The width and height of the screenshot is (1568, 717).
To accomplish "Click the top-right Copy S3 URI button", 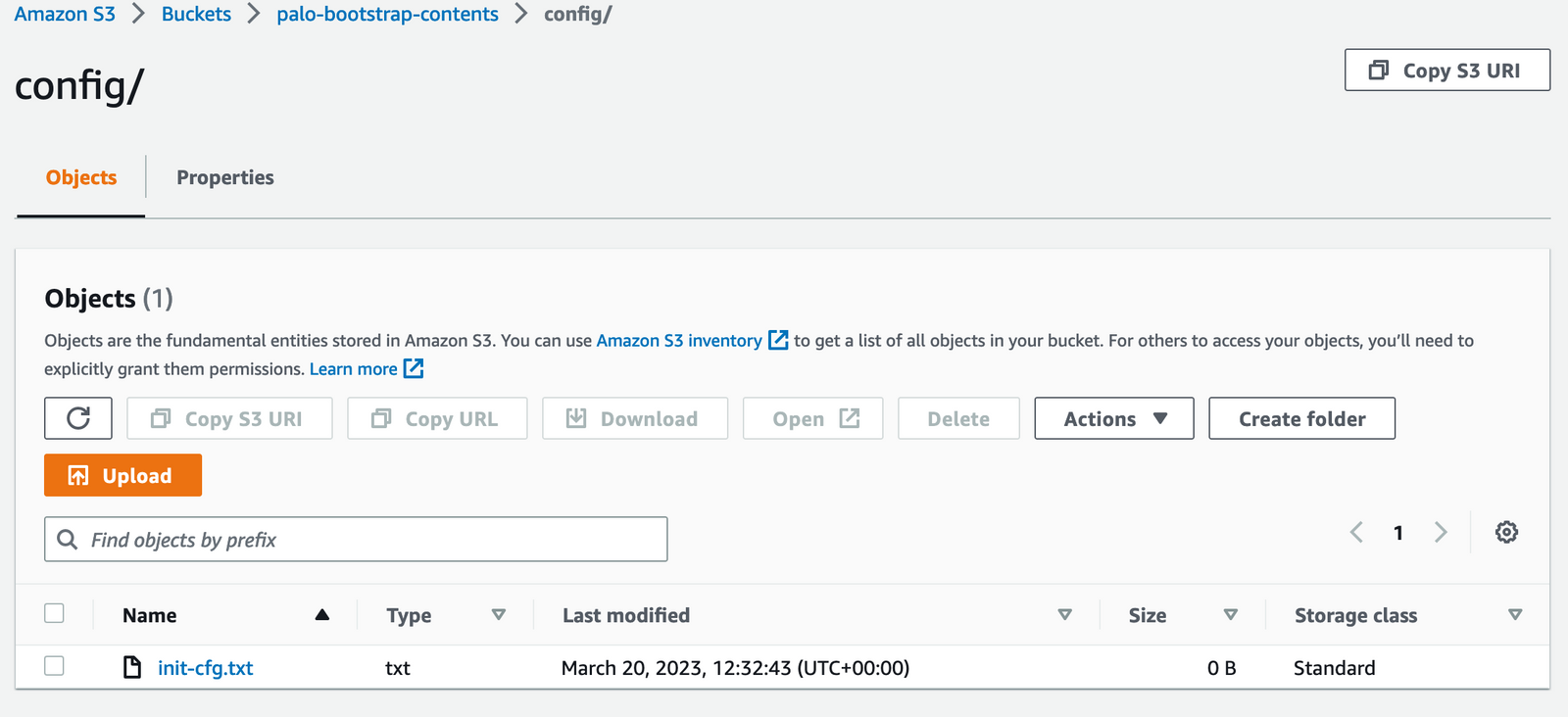I will coord(1447,70).
